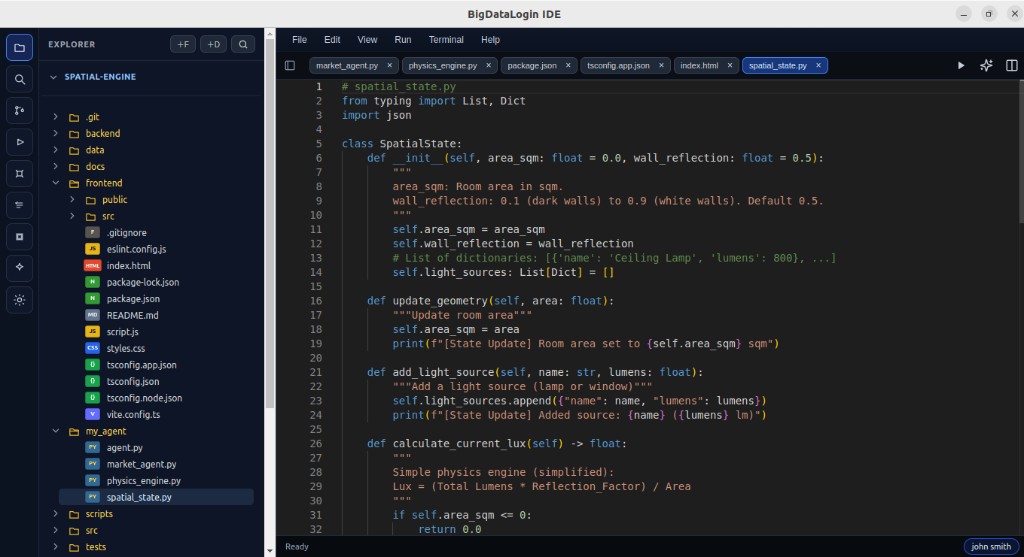Switch to tsconfig.app.json tab
1024x557 pixels.
pyautogui.click(x=618, y=65)
